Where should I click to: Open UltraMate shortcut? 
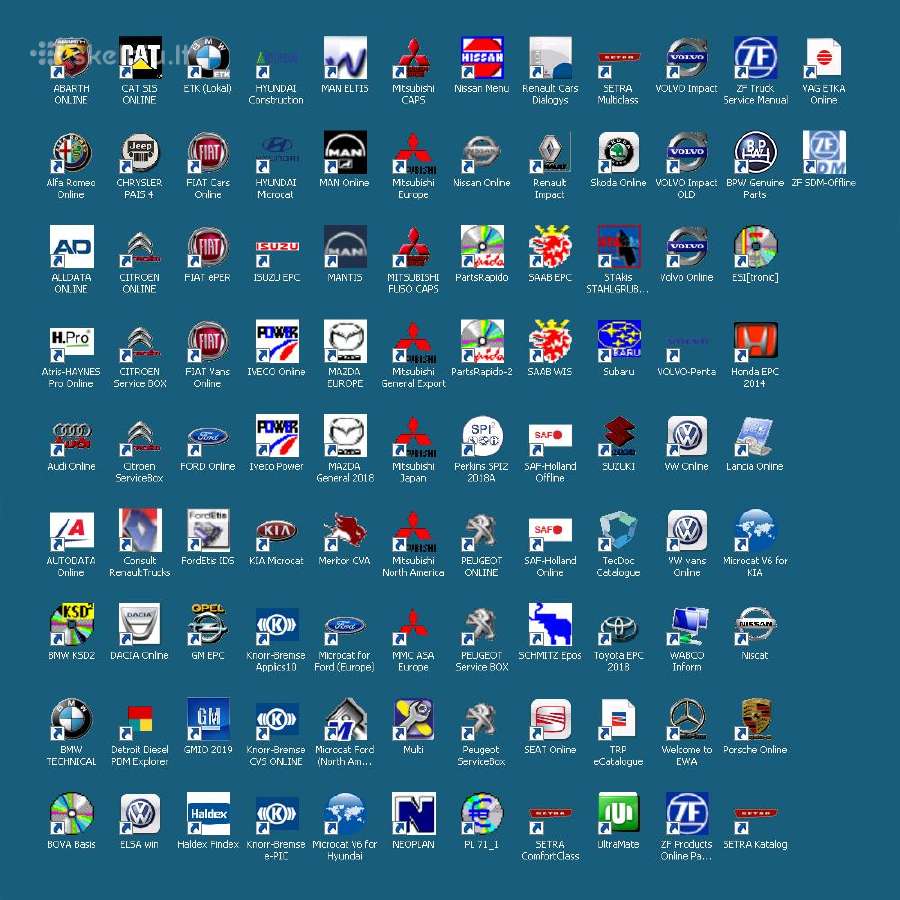click(x=618, y=813)
